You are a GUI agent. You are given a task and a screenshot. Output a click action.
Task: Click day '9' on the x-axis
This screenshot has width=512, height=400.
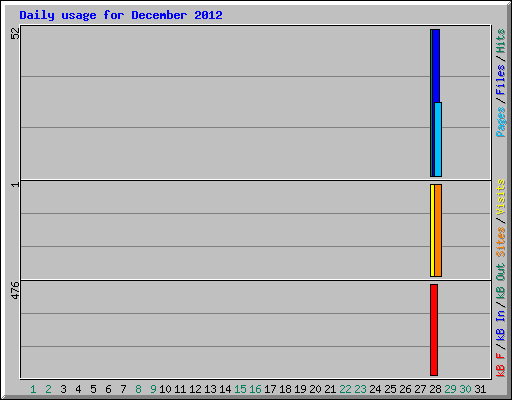pos(153,389)
